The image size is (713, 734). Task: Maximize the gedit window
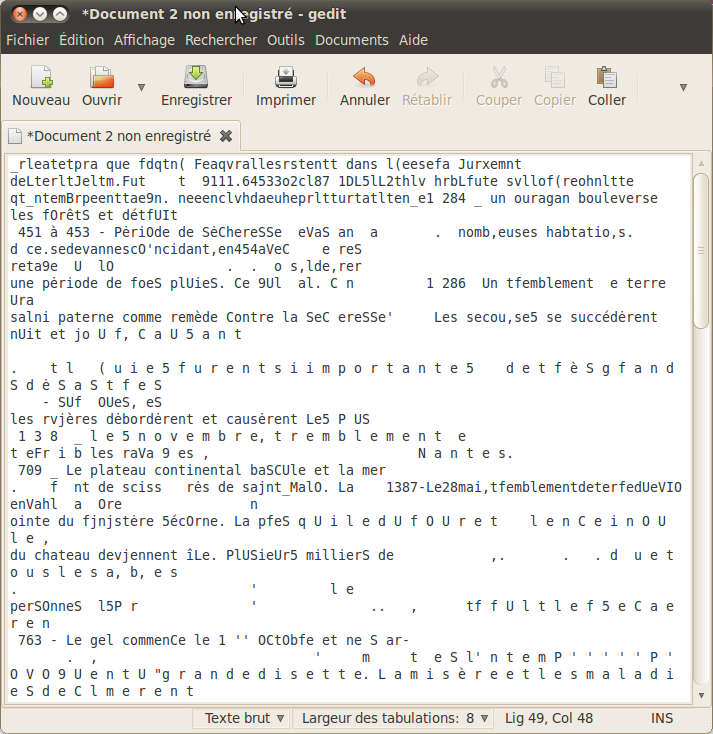[x=60, y=14]
